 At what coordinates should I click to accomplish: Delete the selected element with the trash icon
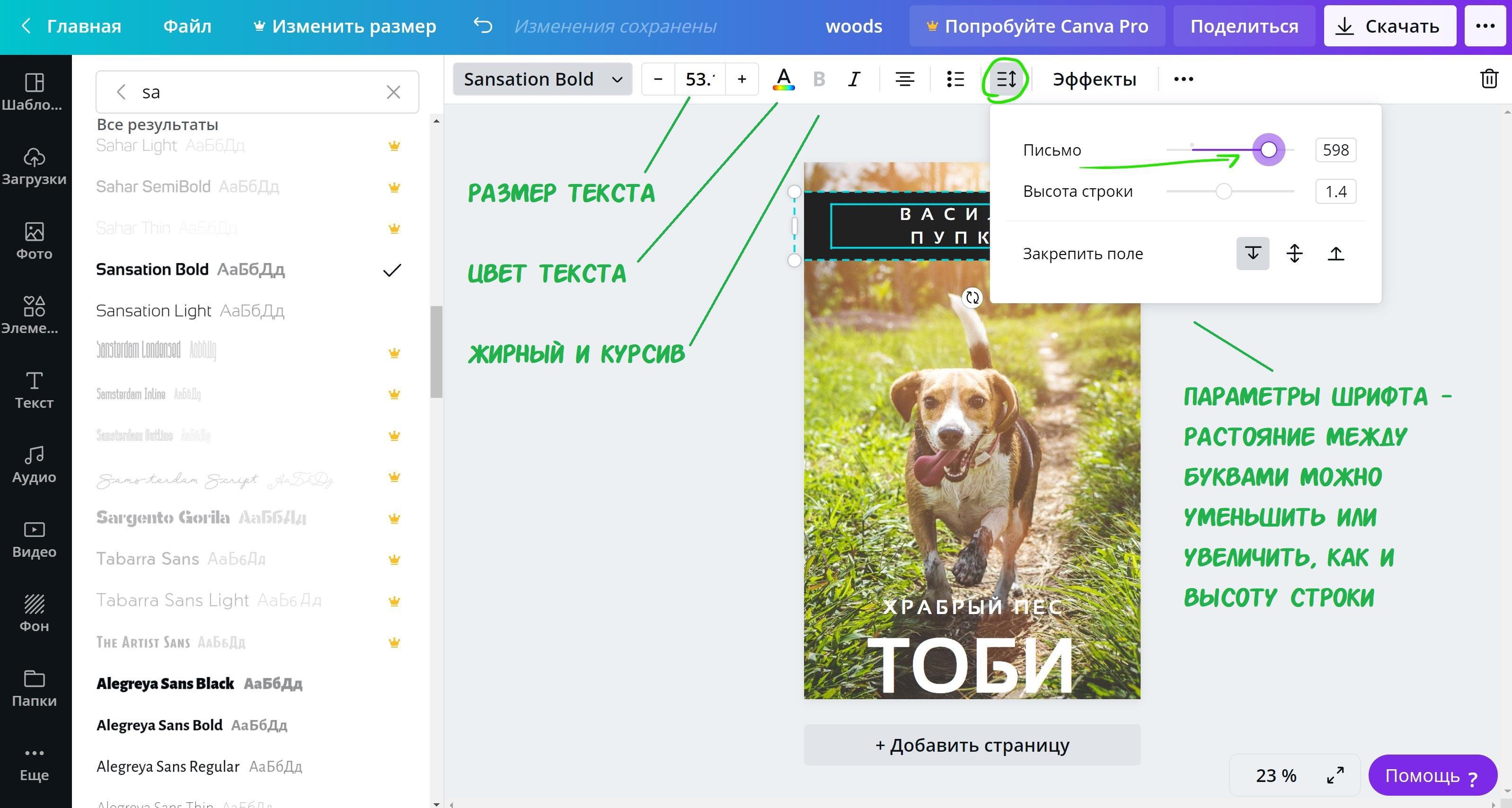pos(1488,79)
